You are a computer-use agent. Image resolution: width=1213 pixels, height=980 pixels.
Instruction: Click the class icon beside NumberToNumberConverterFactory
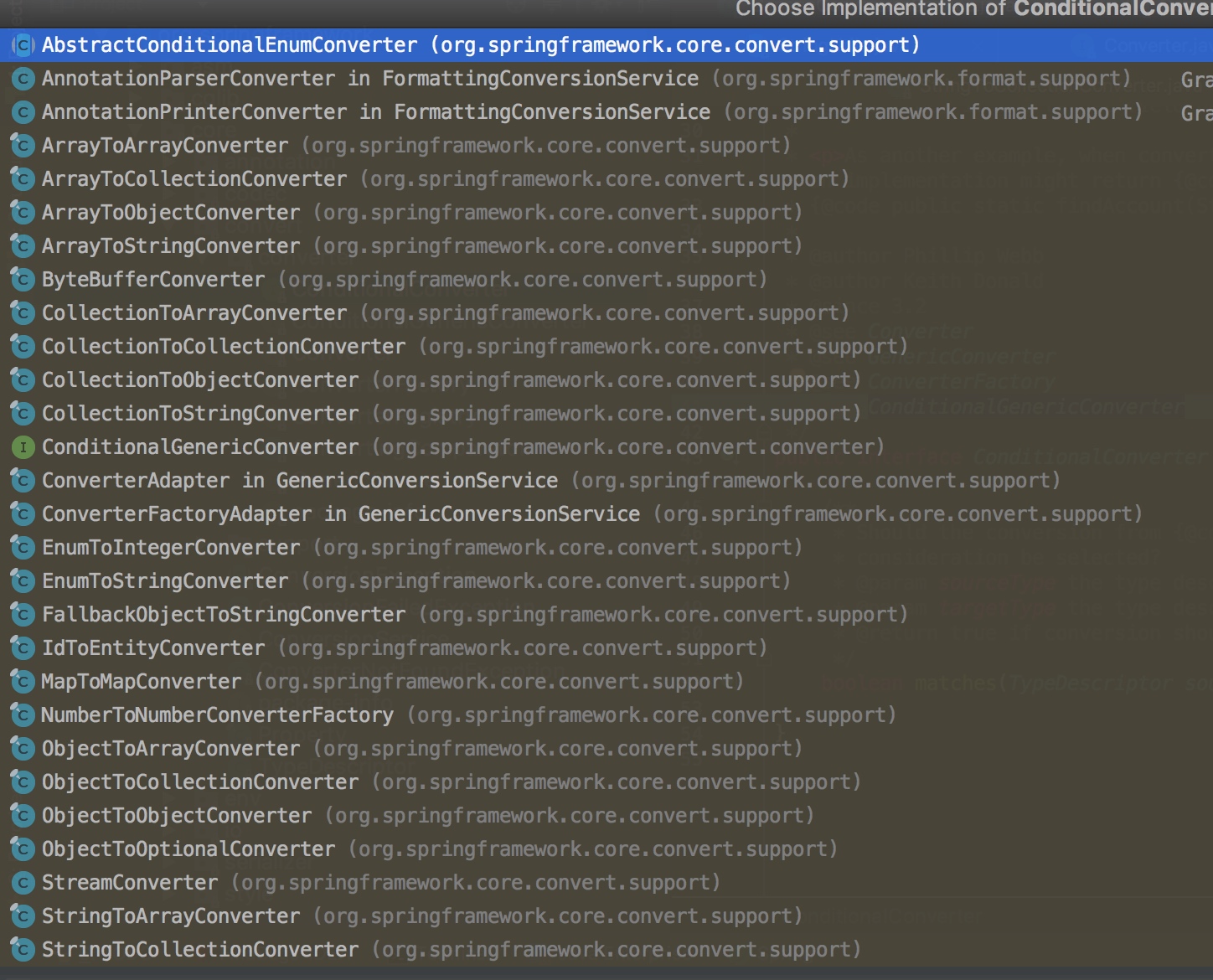pyautogui.click(x=23, y=715)
